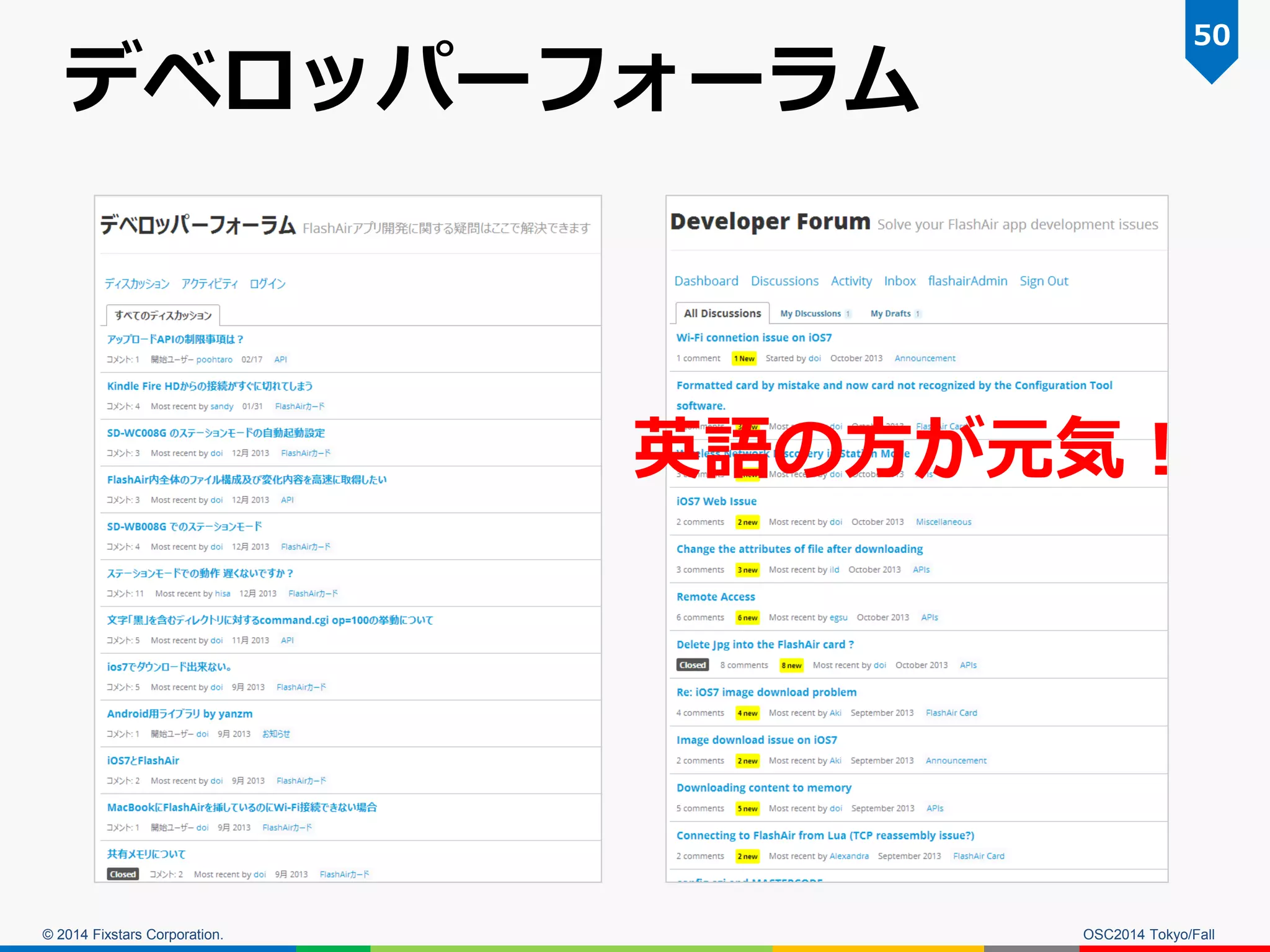Viewport: 1270px width, 952px height.
Task: Click the Closed badge on 共有メモリについて
Action: 123,874
